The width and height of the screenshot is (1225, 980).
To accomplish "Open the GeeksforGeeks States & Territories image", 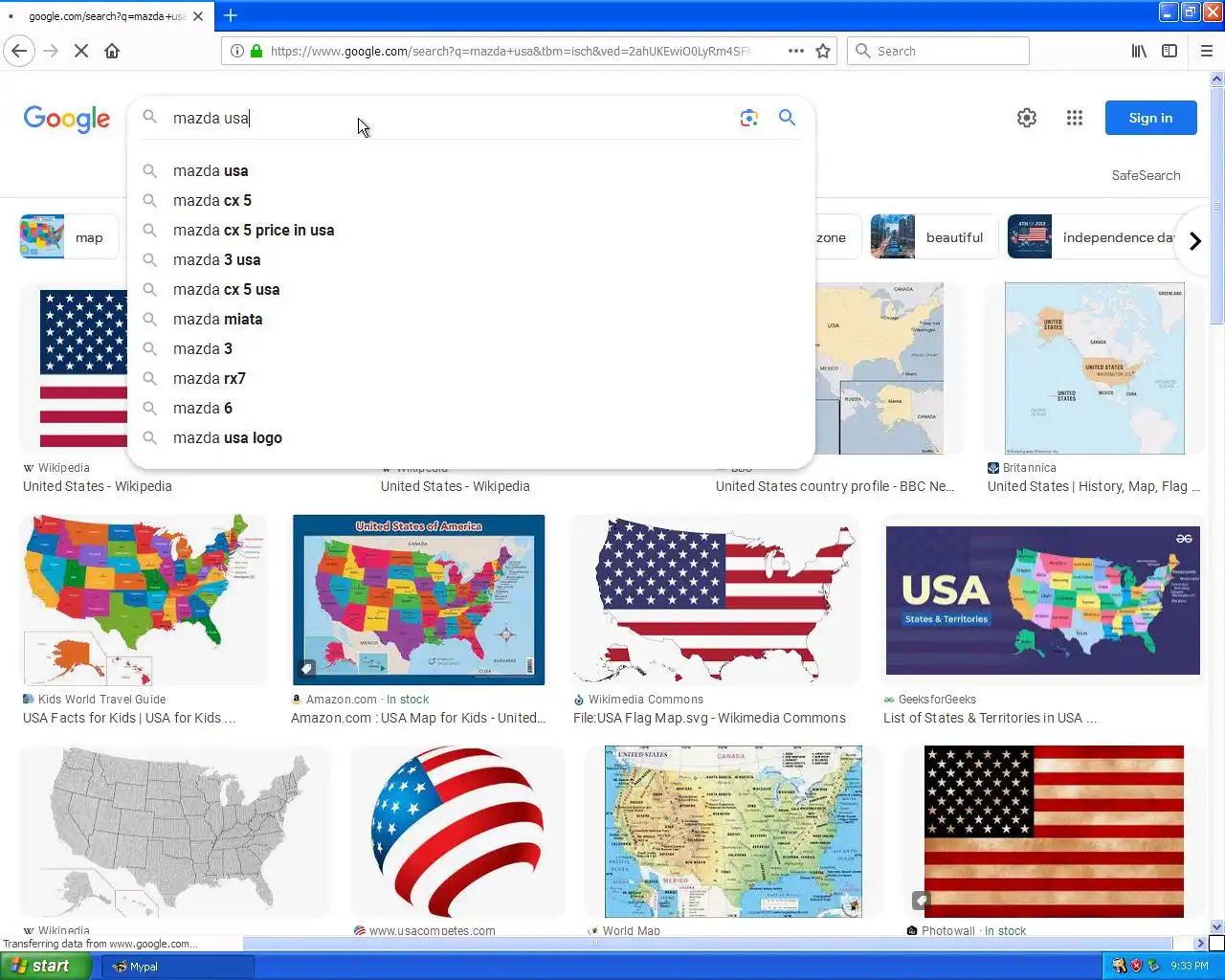I will [1042, 600].
